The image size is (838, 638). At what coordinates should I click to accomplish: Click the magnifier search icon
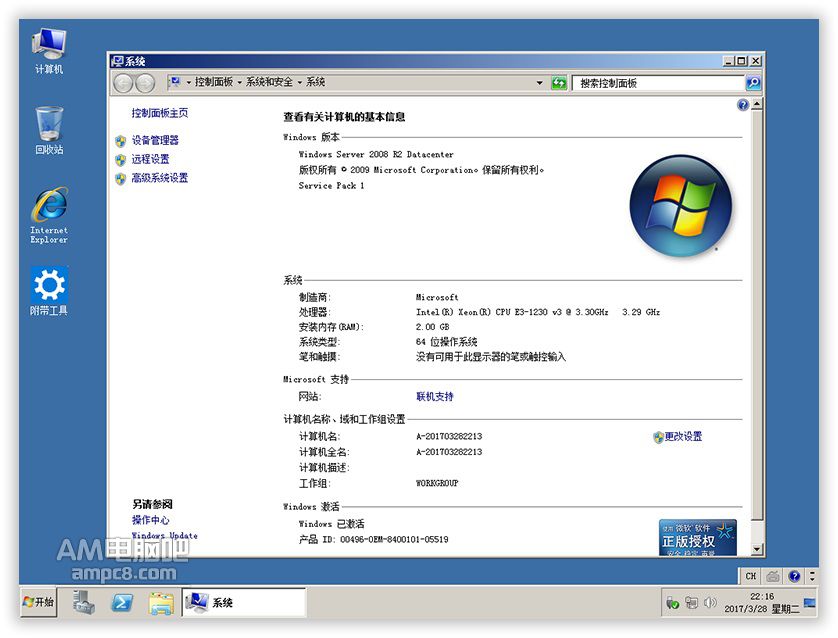point(752,83)
